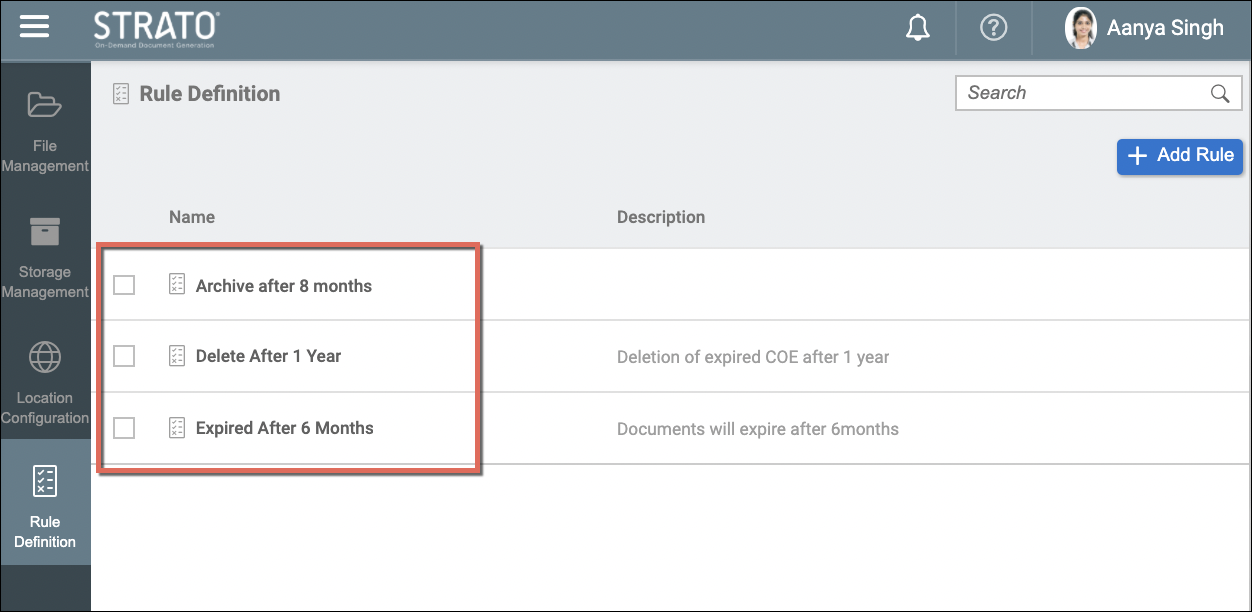Click the STRATO logo
The width and height of the screenshot is (1252, 612).
tap(156, 28)
